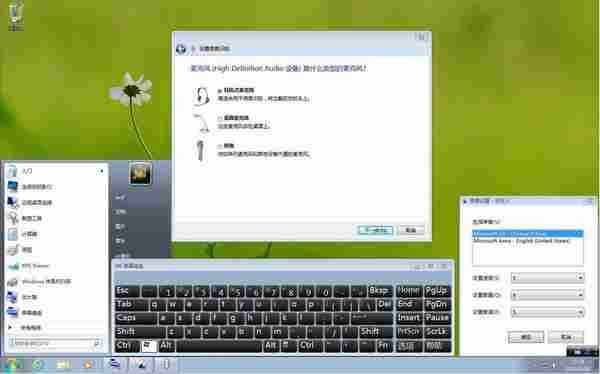The height and width of the screenshot is (374, 600).
Task: Click the Windows logo key on on-screen keyboard
Action: pos(148,346)
